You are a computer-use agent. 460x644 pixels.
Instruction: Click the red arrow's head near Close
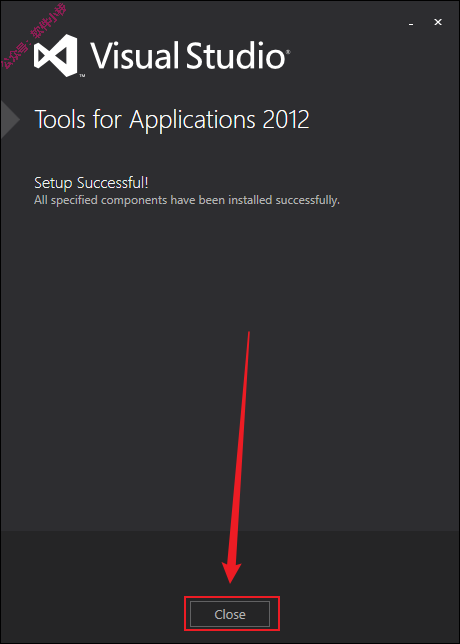coord(230,572)
